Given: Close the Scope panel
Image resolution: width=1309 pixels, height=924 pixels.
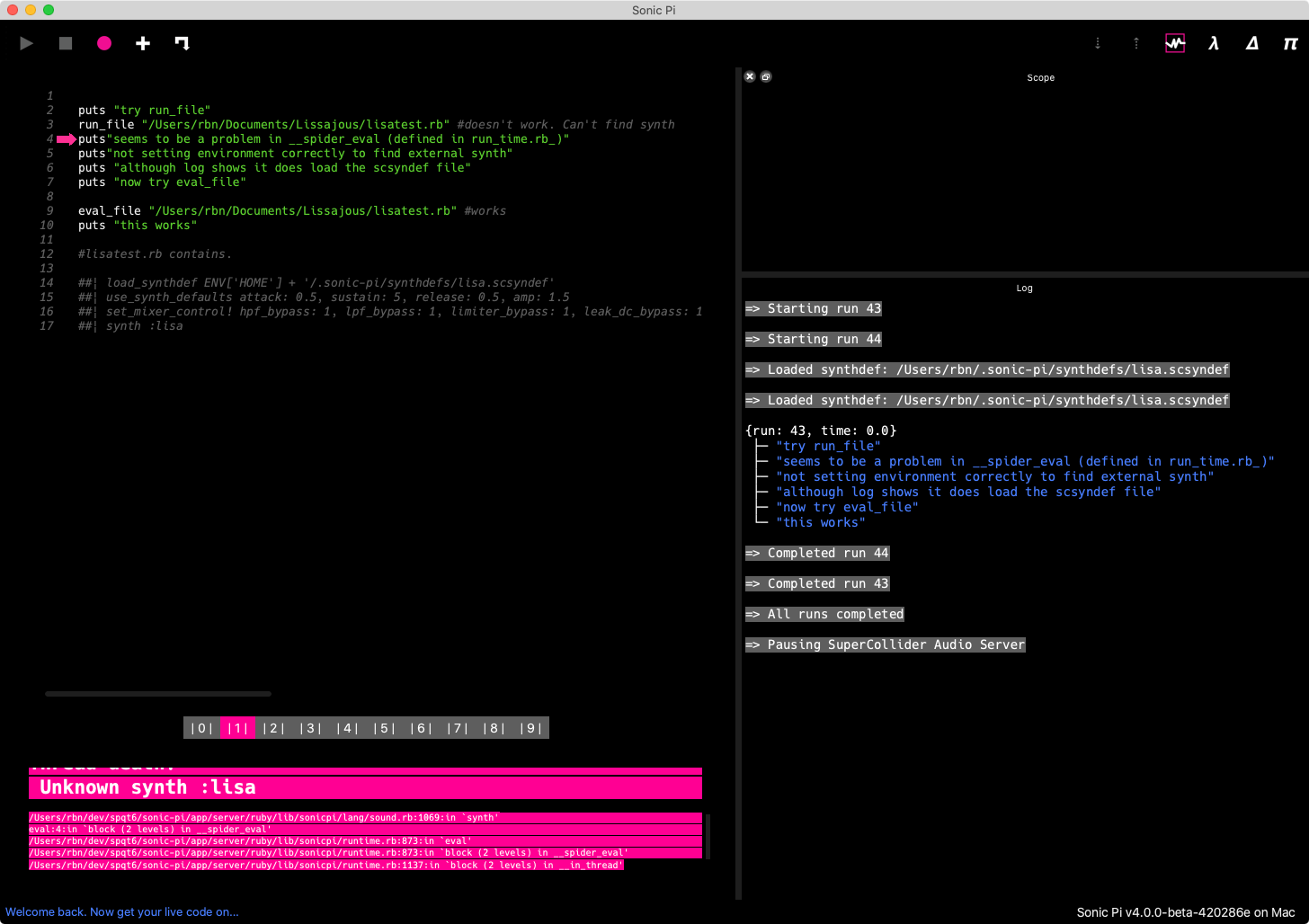Looking at the screenshot, I should click(750, 76).
